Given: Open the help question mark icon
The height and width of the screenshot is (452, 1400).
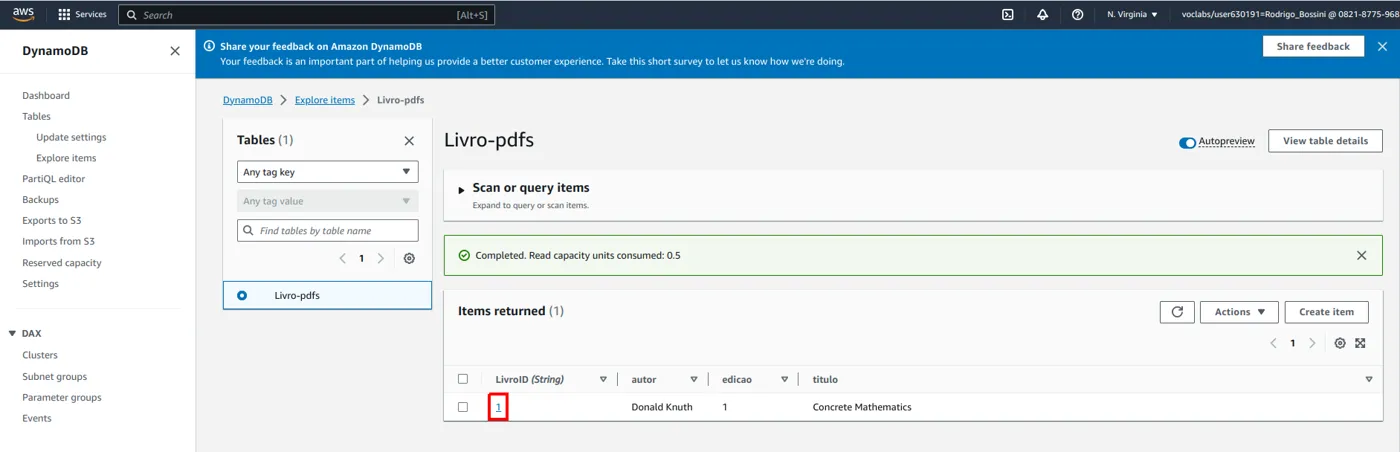Looking at the screenshot, I should point(1077,15).
